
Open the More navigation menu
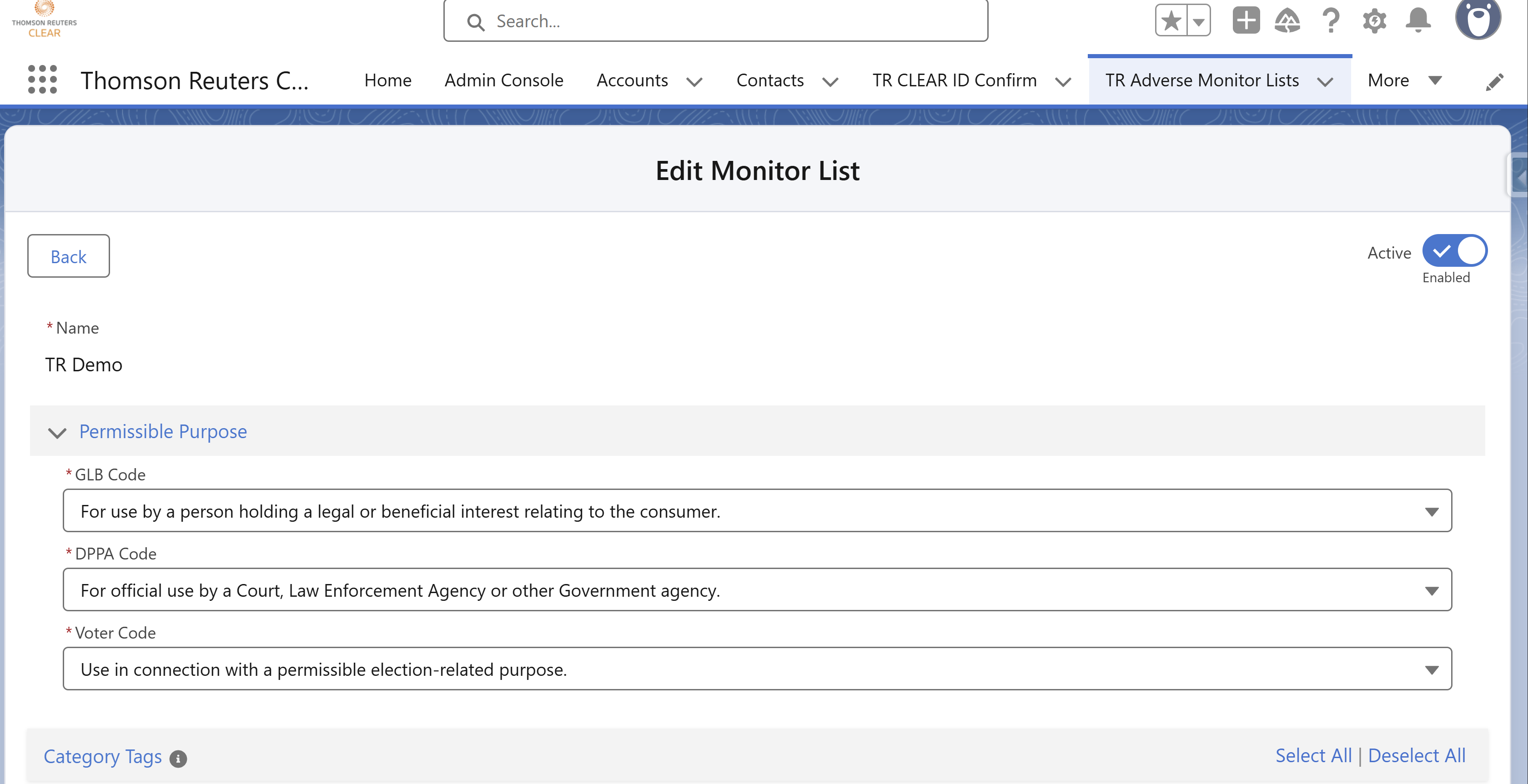click(x=1404, y=80)
